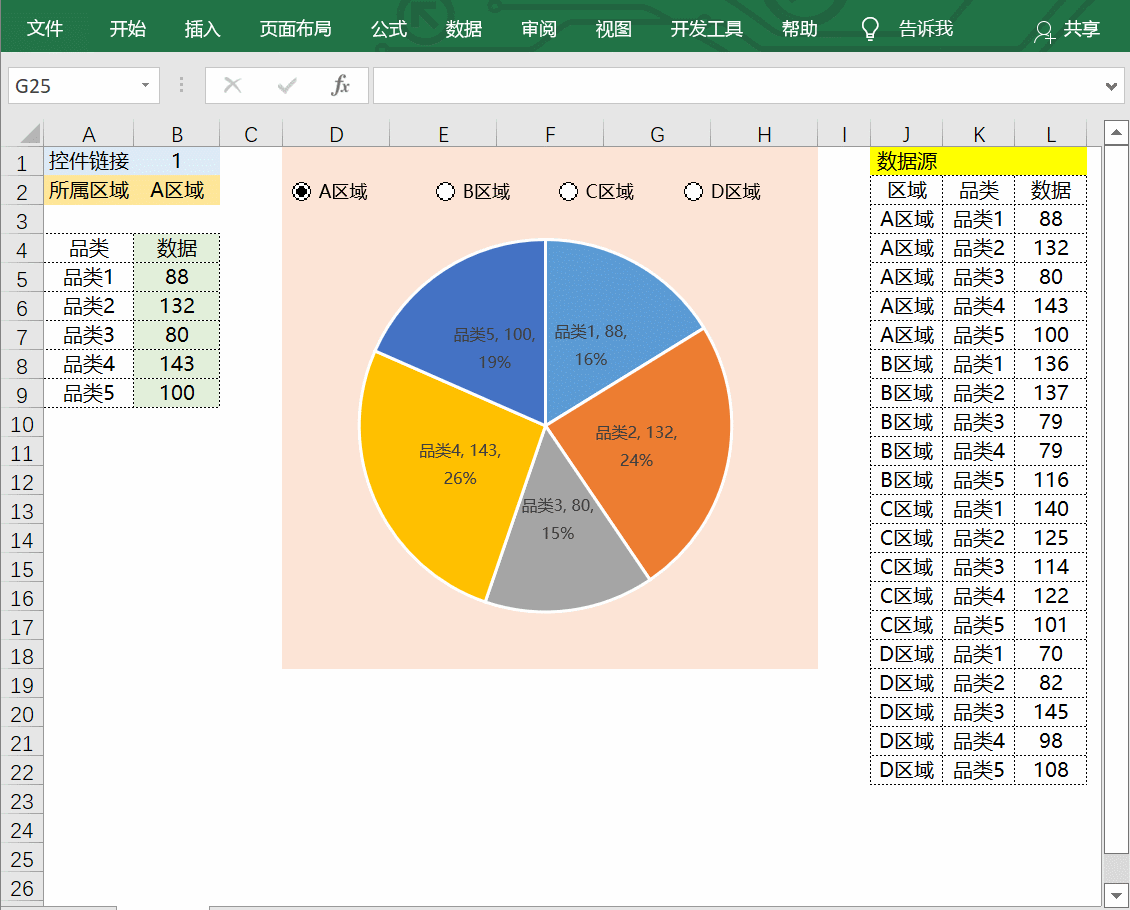Click the Cancel X icon in formula bar

(232, 86)
